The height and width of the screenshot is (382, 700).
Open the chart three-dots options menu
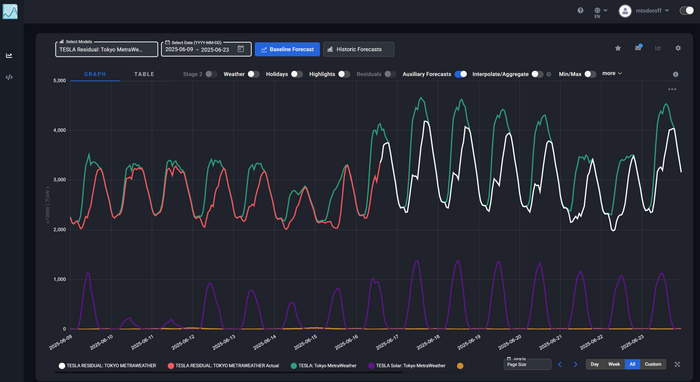pos(672,89)
